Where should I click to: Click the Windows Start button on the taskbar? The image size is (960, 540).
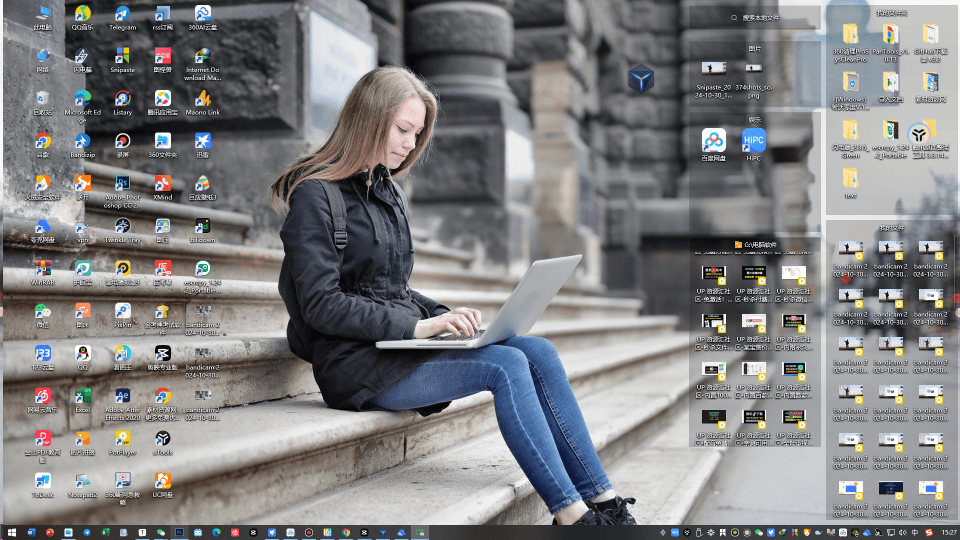click(x=12, y=532)
